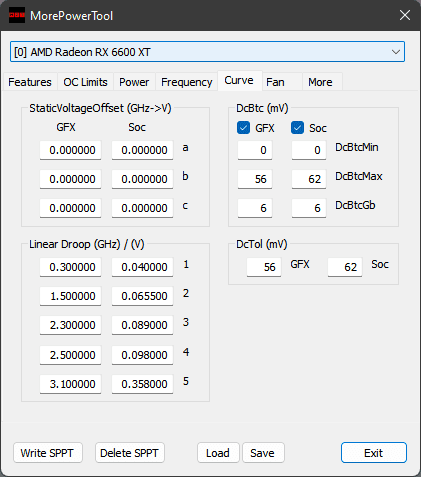Viewport: 421px width, 477px height.
Task: Edit StaticVoltageOffset GFX field in row a
Action: click(70, 150)
